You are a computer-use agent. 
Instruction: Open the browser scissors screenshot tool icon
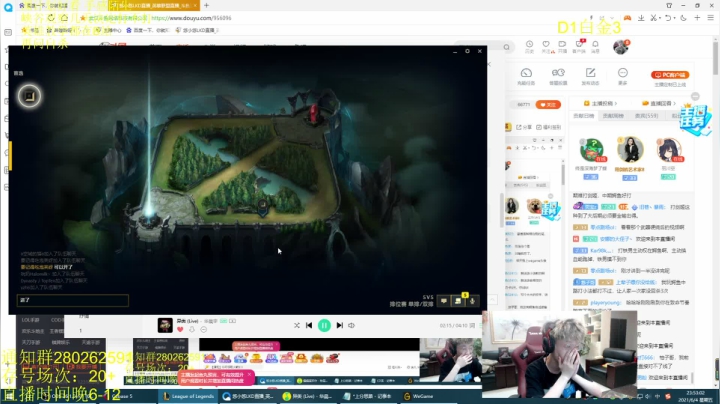(653, 18)
